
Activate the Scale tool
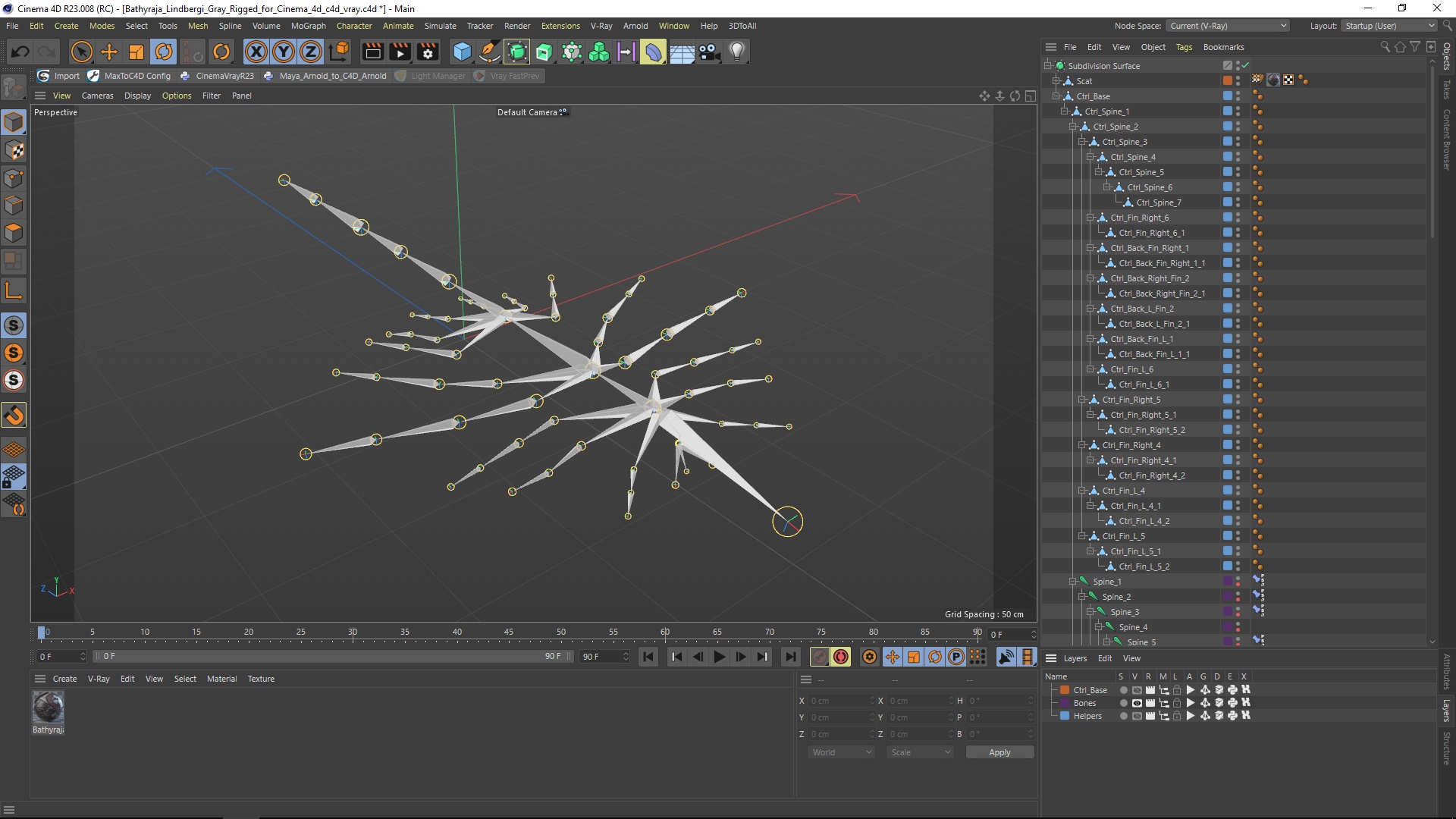136,52
